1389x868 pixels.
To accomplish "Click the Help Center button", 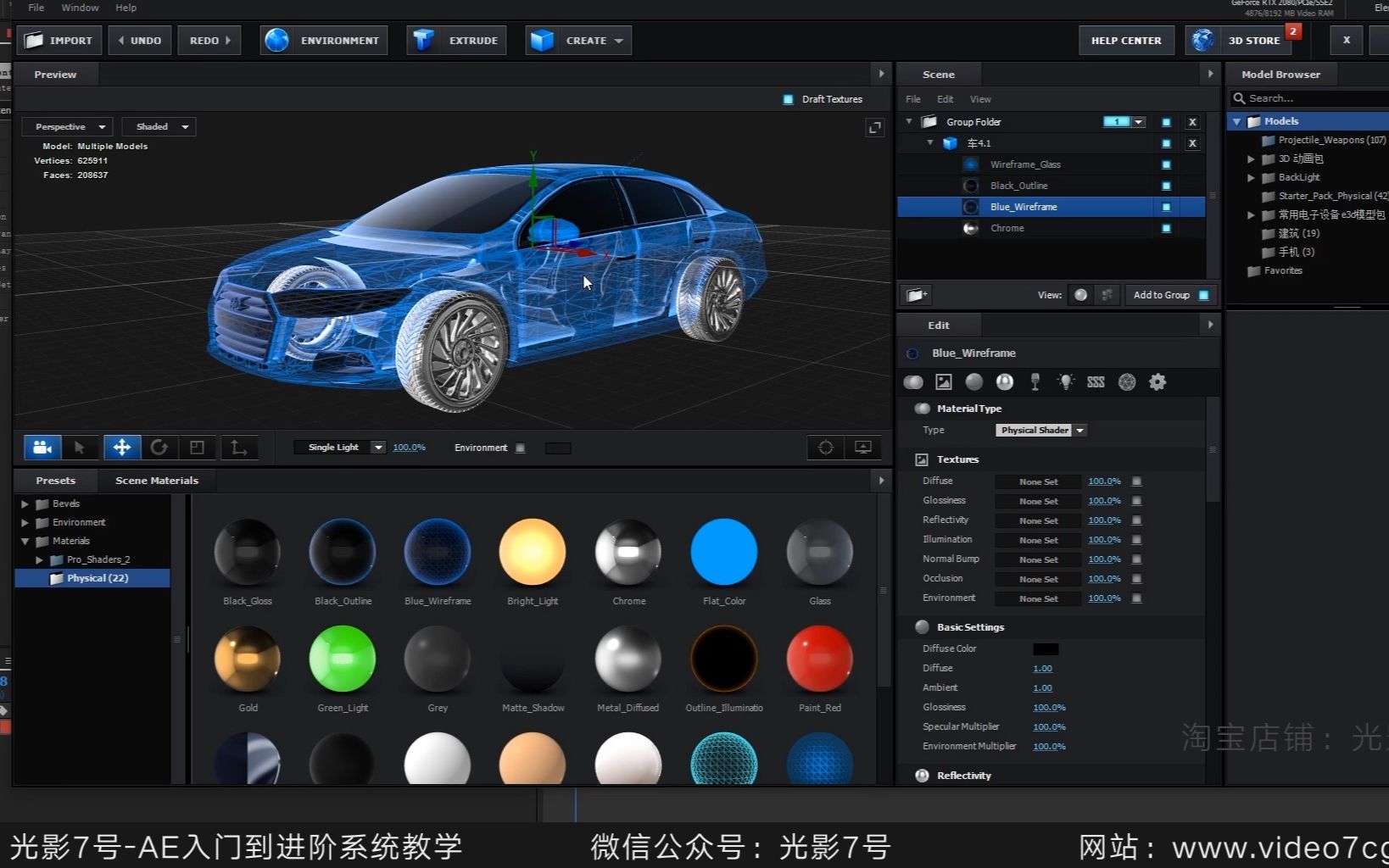I will [x=1126, y=40].
